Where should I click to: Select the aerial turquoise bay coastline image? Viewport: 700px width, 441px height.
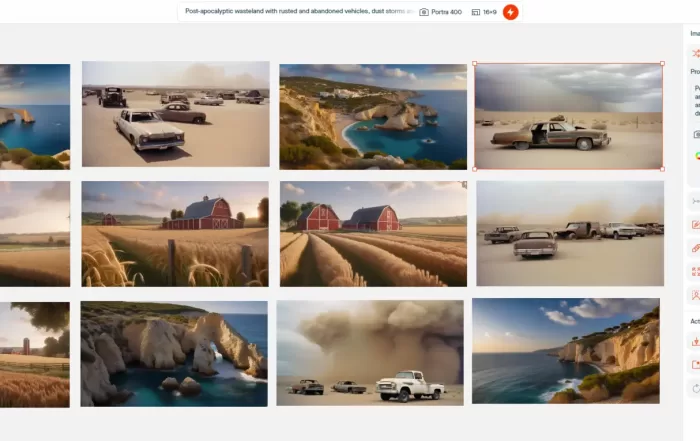coord(373,116)
